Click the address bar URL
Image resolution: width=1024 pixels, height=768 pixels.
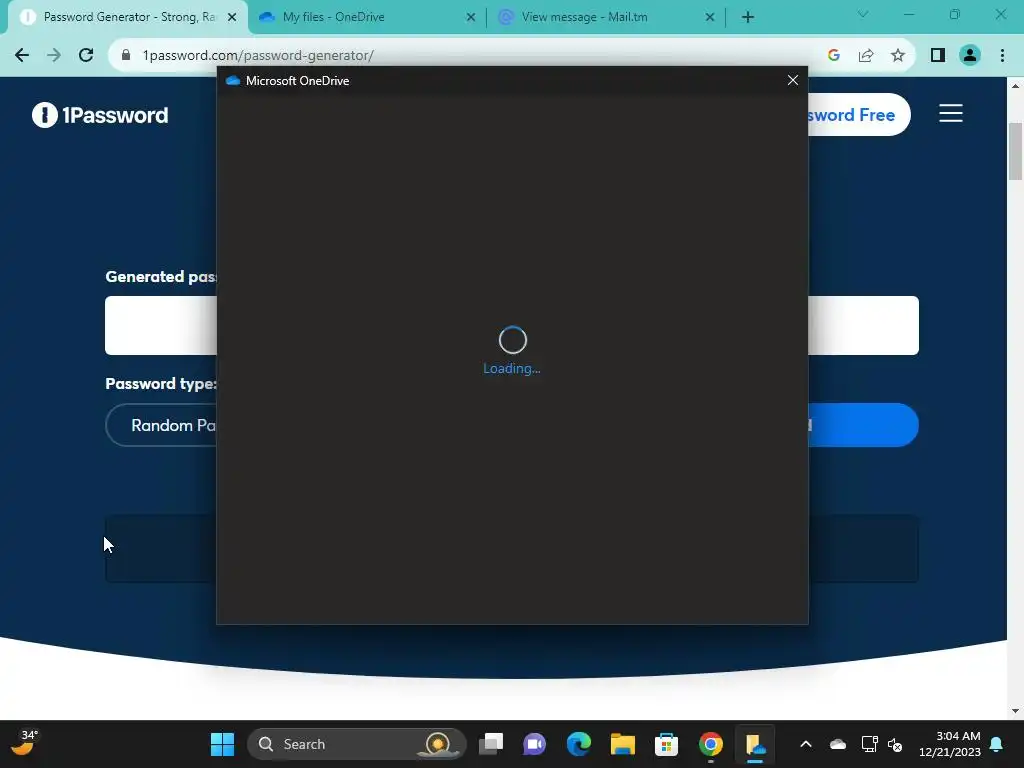point(258,56)
